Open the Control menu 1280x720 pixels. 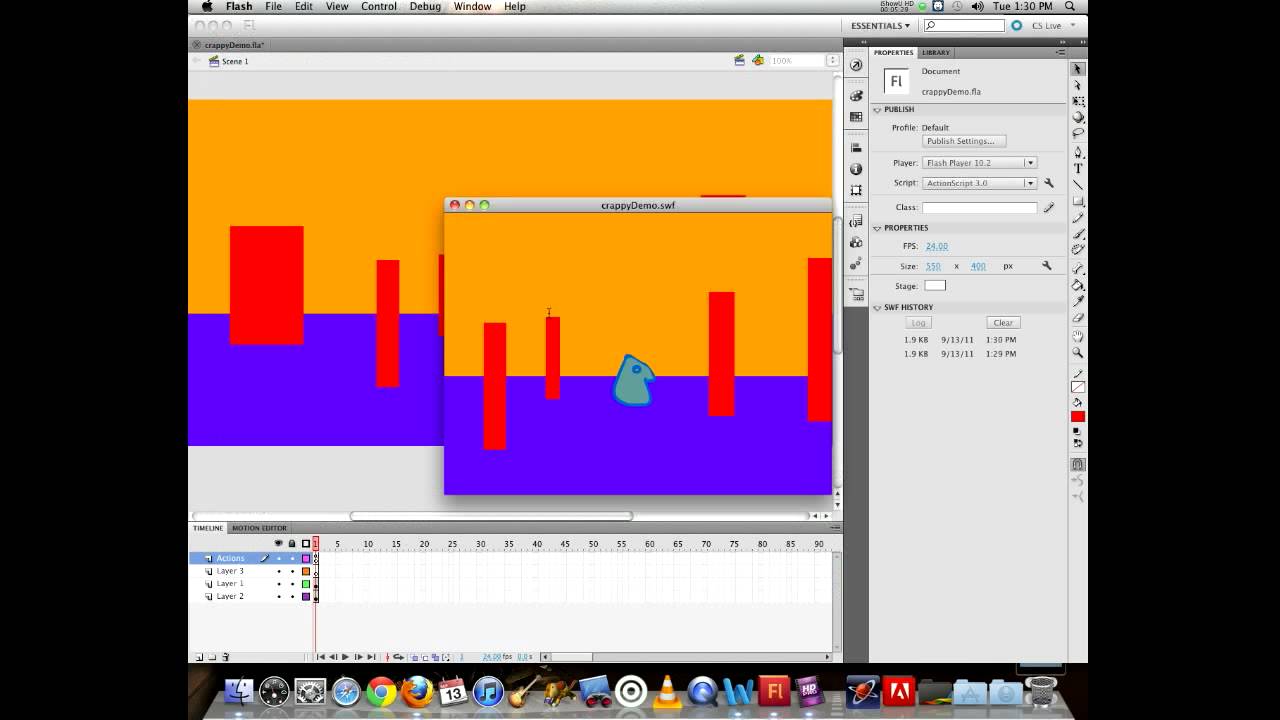pos(379,6)
